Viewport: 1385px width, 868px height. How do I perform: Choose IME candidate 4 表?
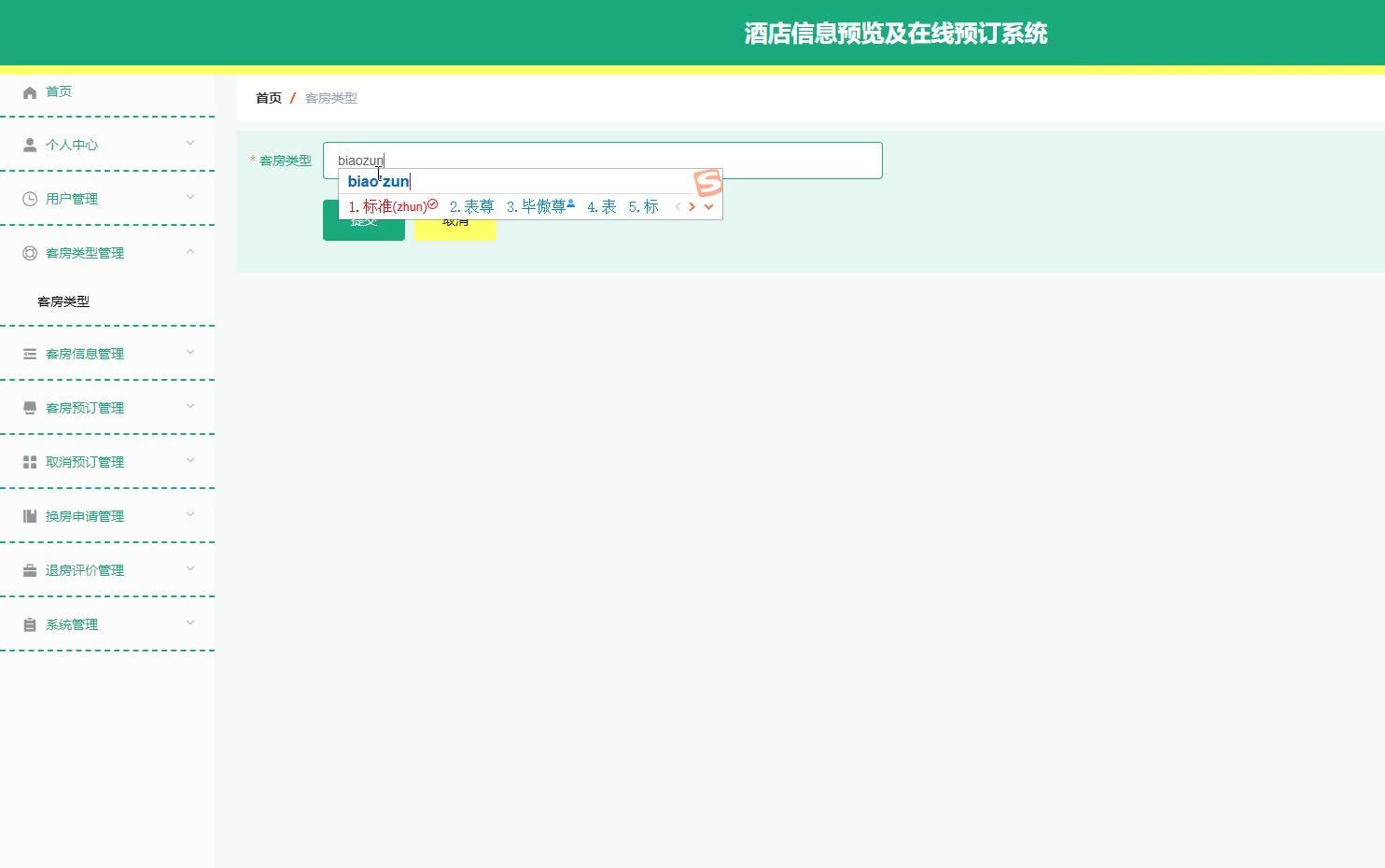pos(601,206)
